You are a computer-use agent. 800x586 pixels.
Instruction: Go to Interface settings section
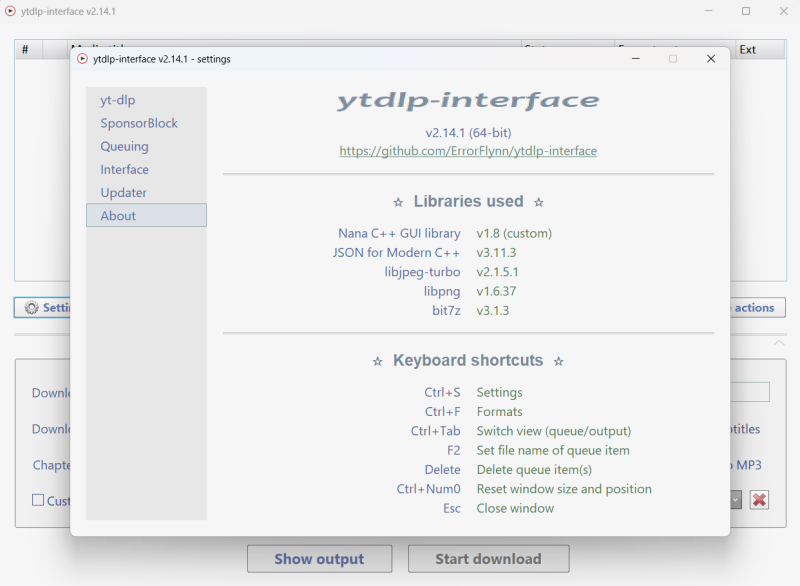124,169
